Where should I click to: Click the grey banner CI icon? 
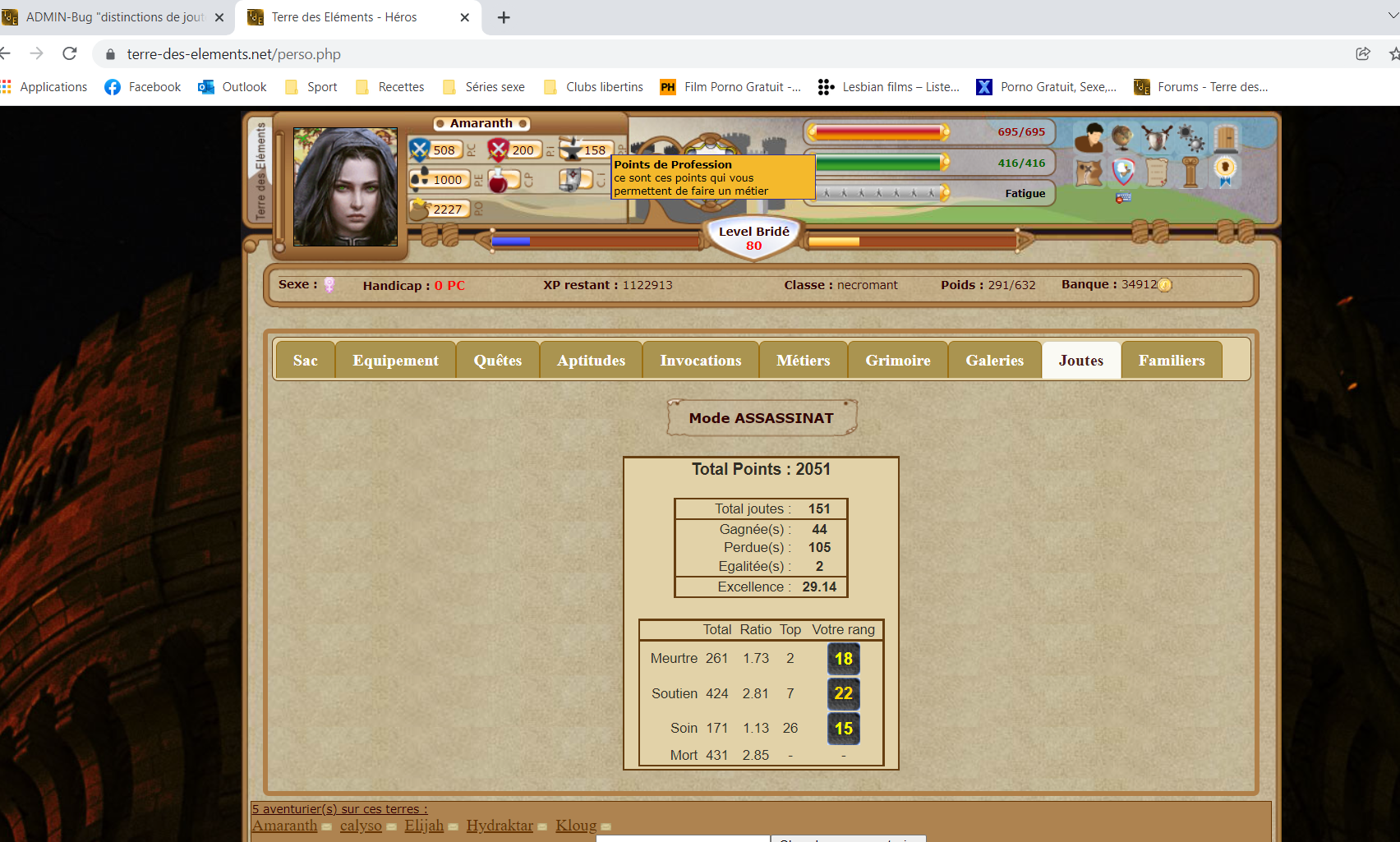point(572,179)
